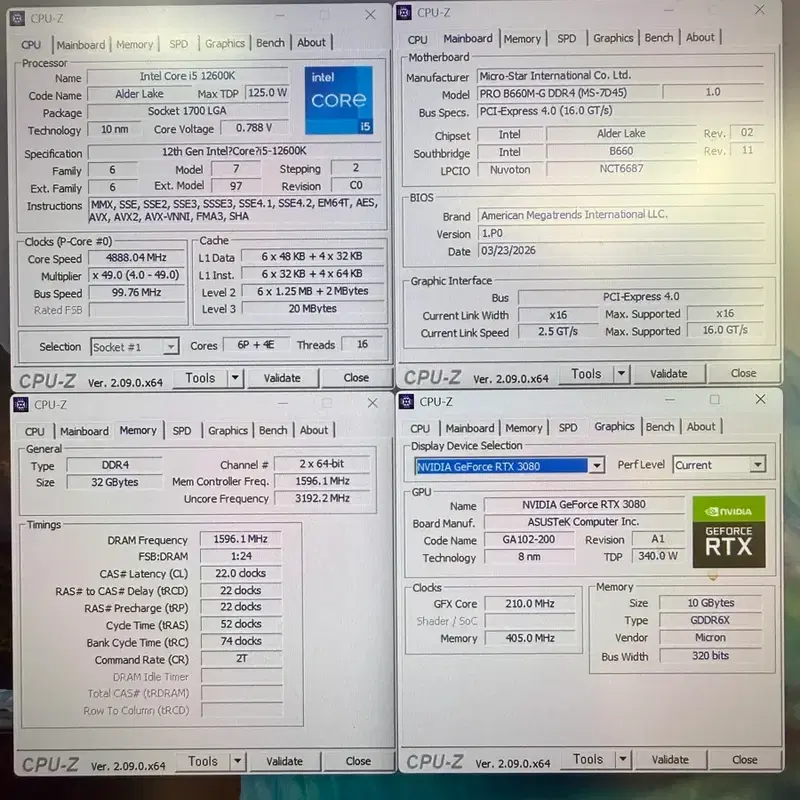This screenshot has width=800, height=800.
Task: Click CAS# Latency 22.0 clocks value
Action: (240, 573)
